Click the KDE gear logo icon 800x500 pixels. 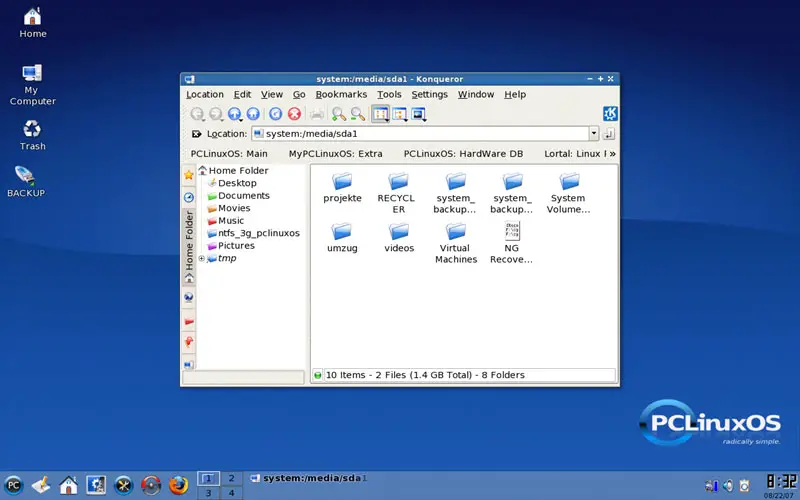click(610, 113)
